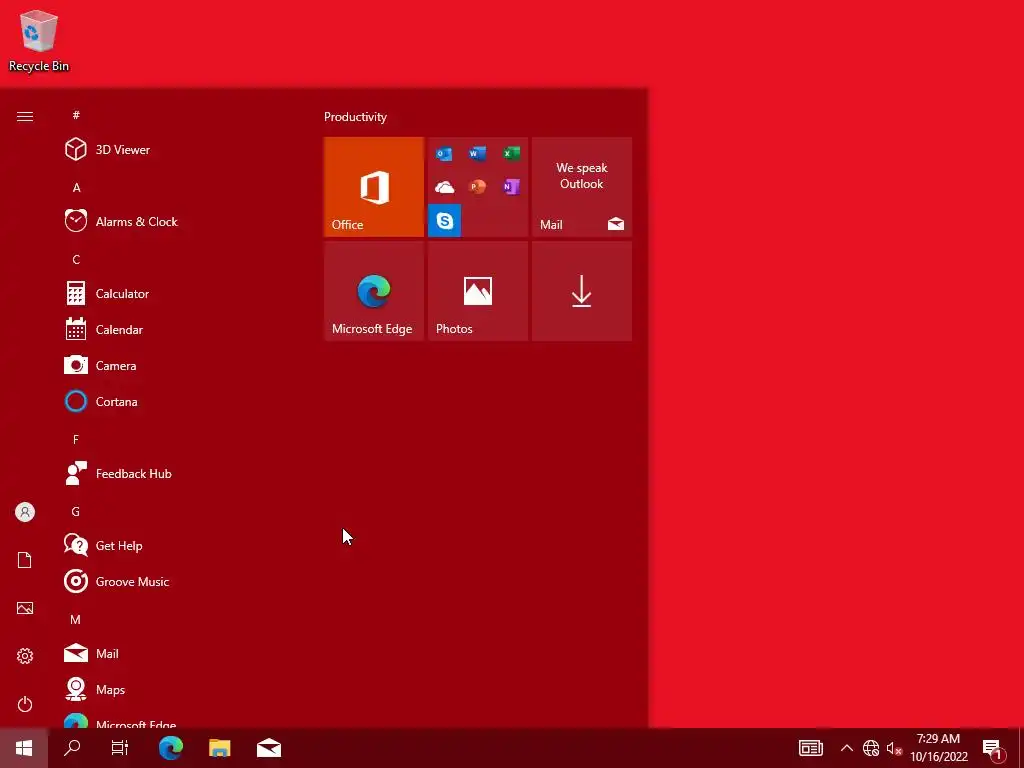1024x768 pixels.
Task: Open Skype icon in Office folder tile
Action: (x=444, y=221)
